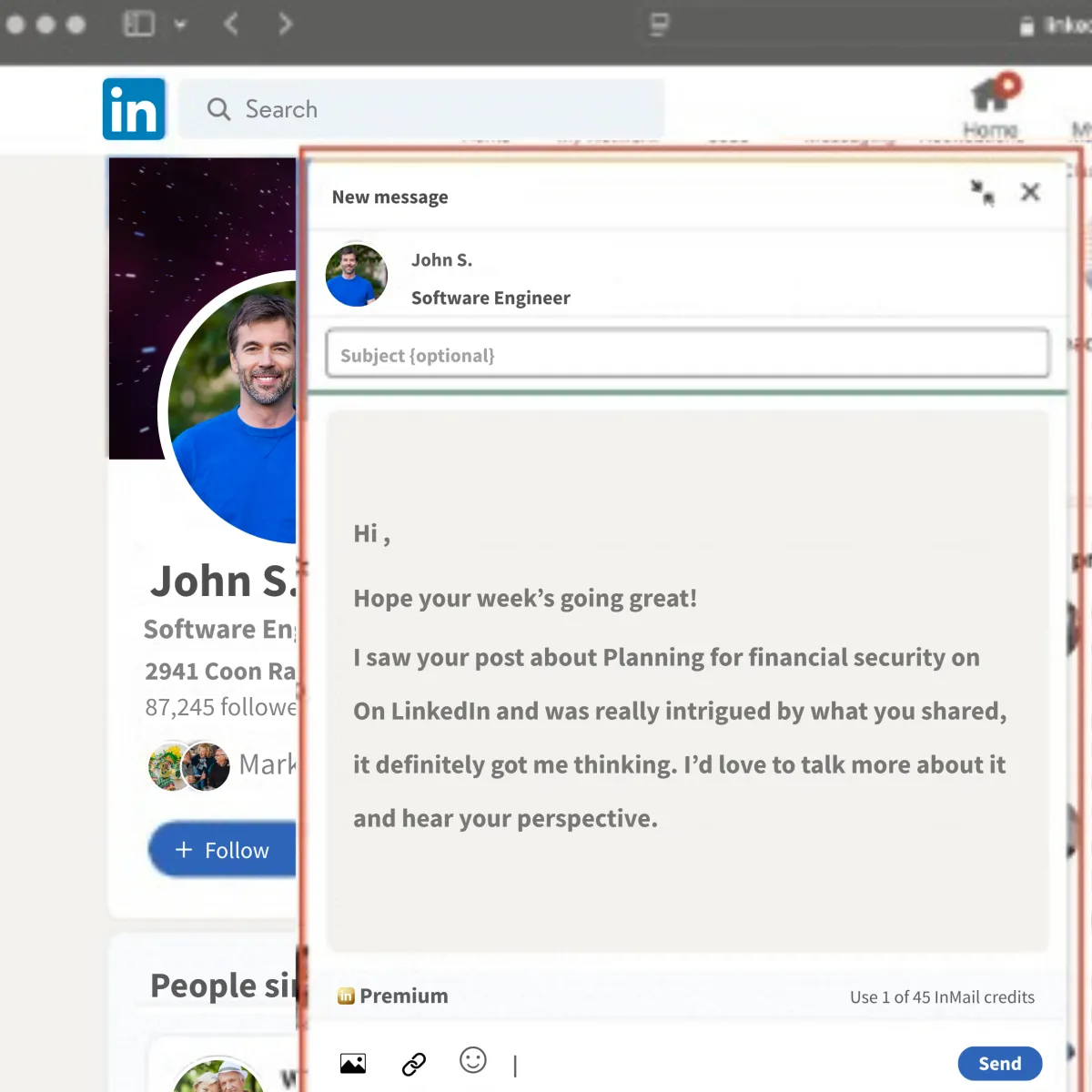Attach an image to the message
Image resolution: width=1092 pixels, height=1092 pixels.
click(353, 1063)
